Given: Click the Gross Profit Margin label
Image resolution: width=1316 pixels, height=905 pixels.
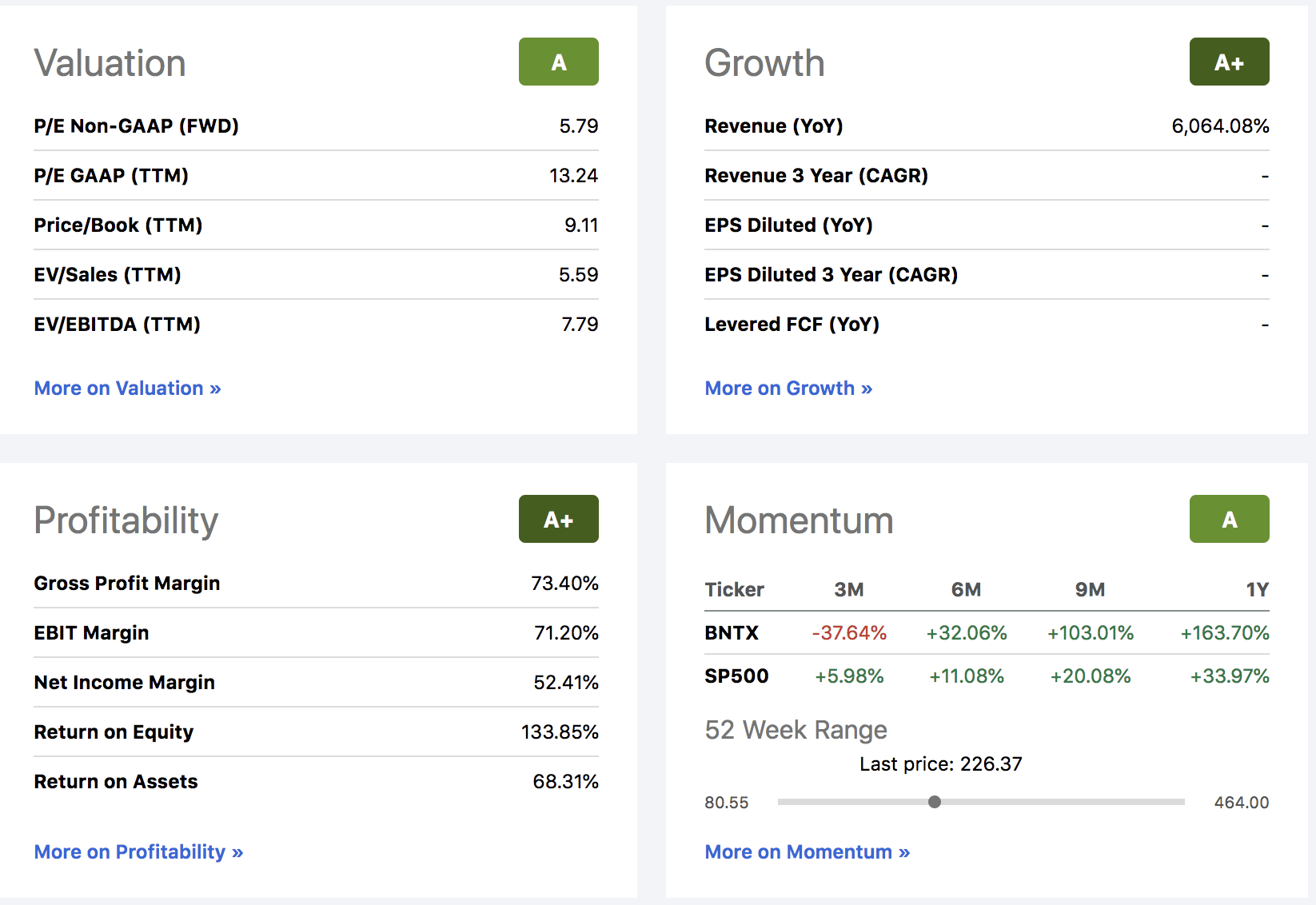Looking at the screenshot, I should 126,584.
